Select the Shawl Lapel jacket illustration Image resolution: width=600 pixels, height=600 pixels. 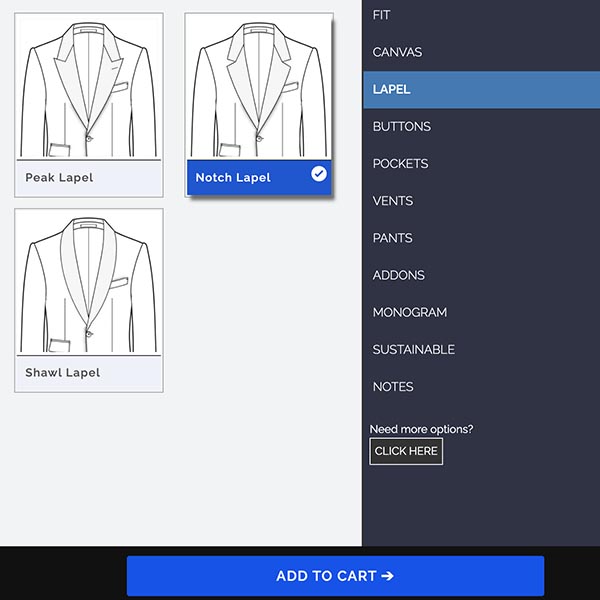click(89, 282)
